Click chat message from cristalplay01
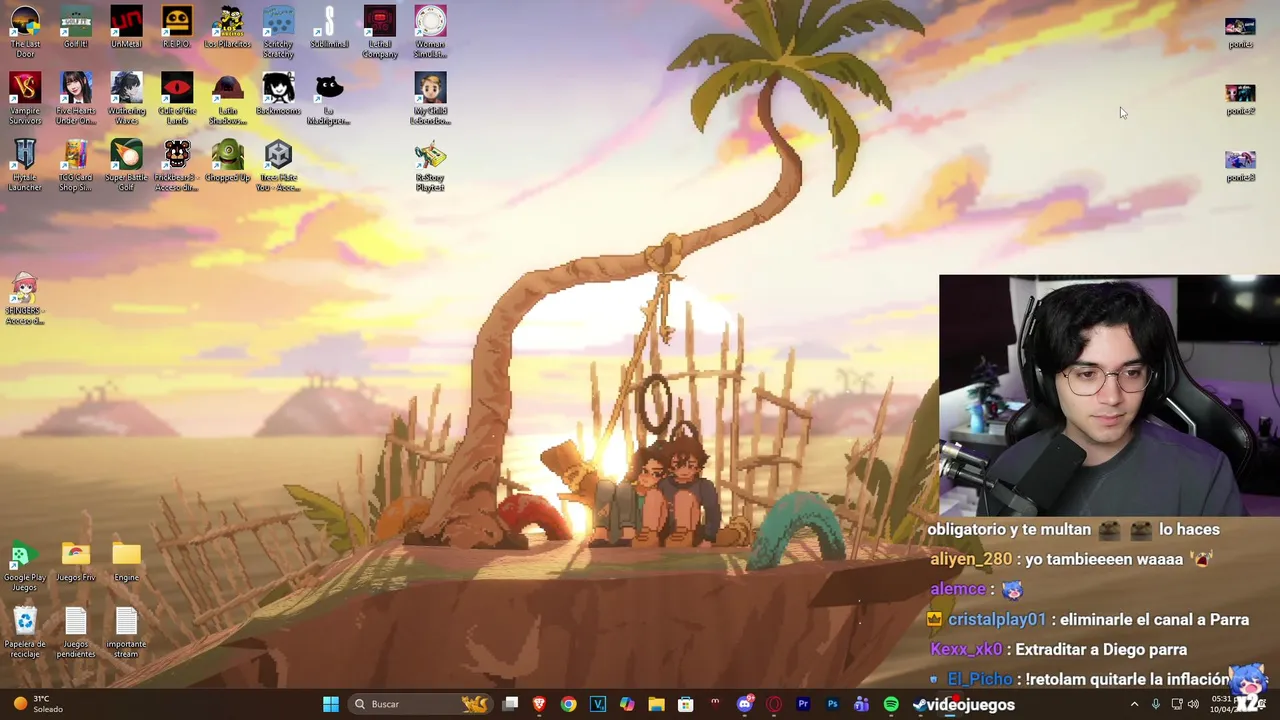 1088,619
